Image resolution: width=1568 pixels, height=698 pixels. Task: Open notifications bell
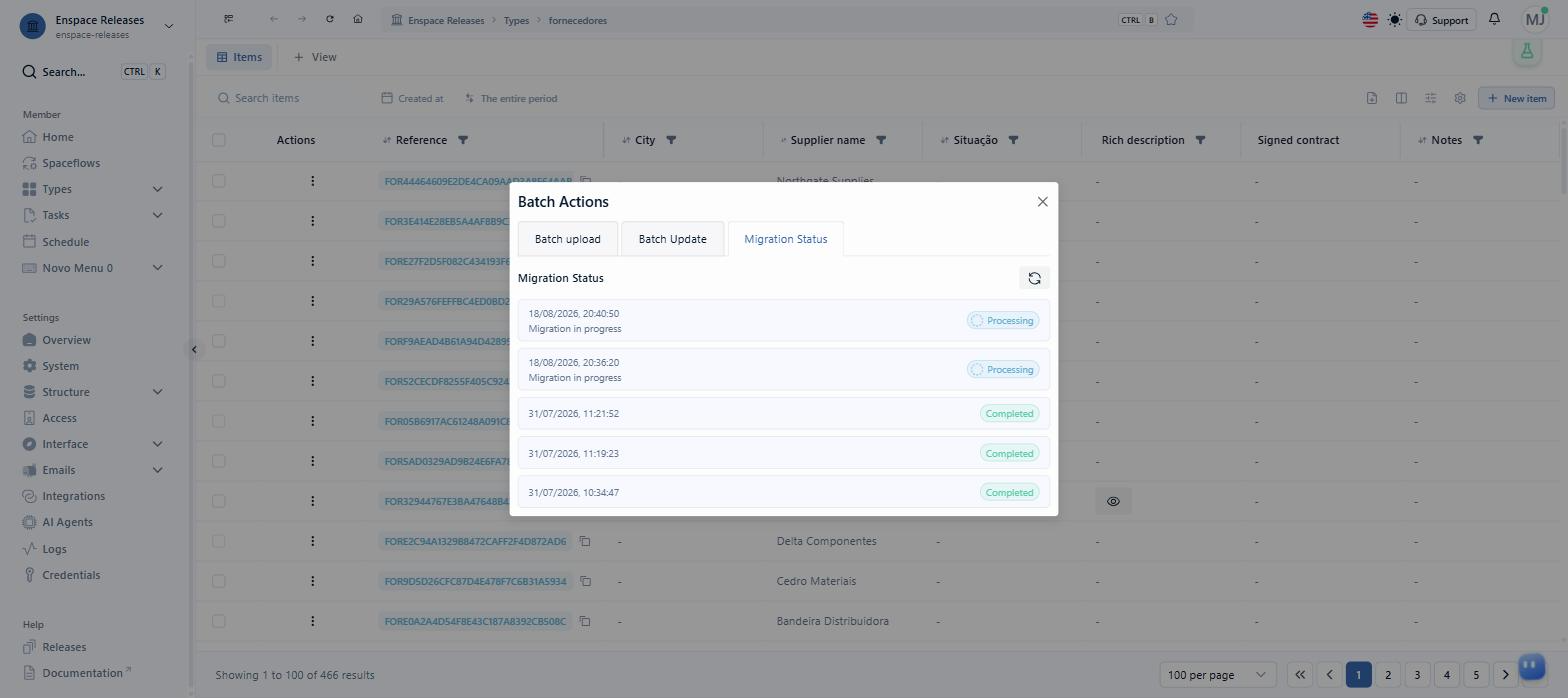1494,20
